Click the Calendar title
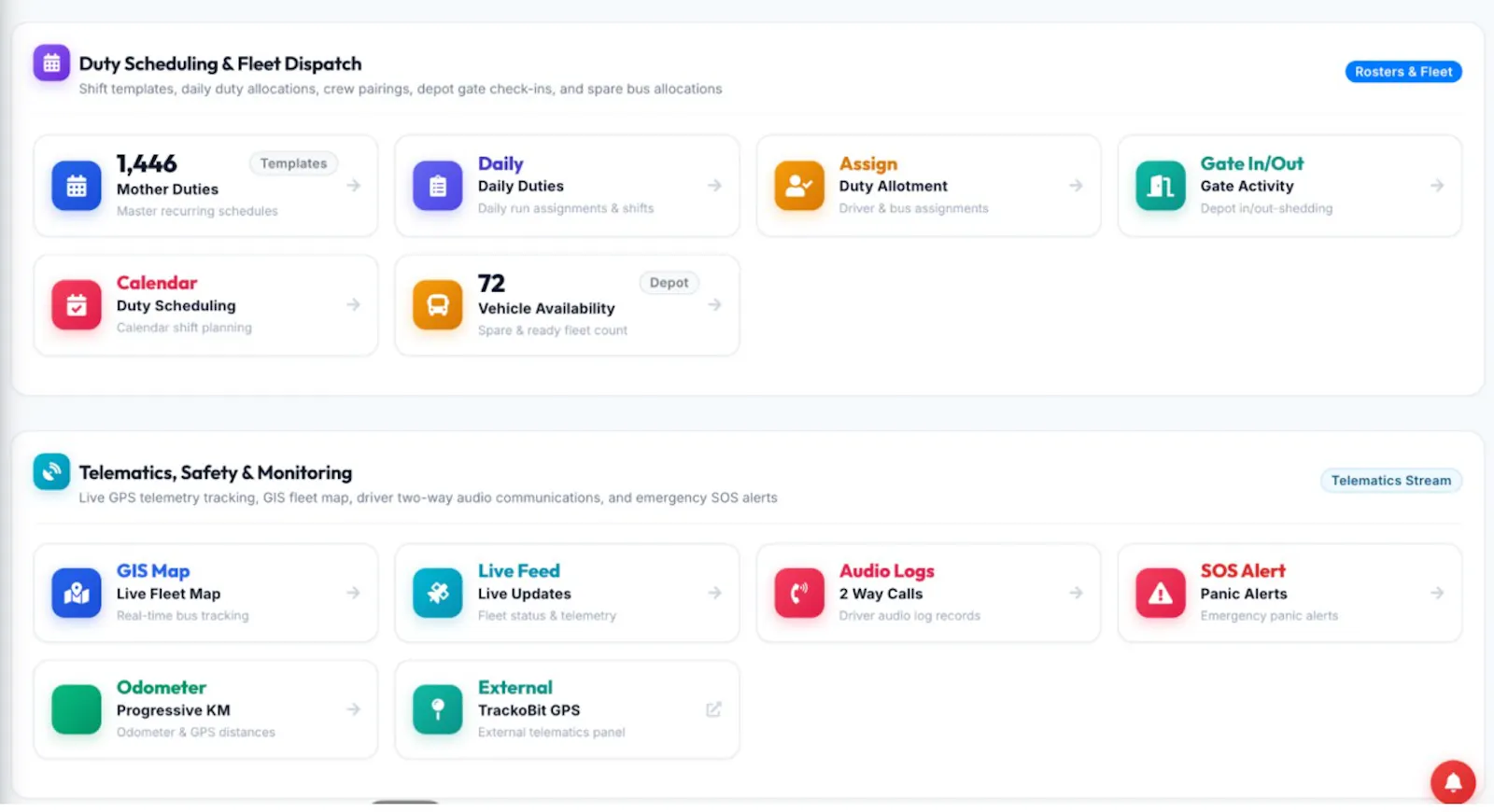This screenshot has width=1494, height=812. 157,283
